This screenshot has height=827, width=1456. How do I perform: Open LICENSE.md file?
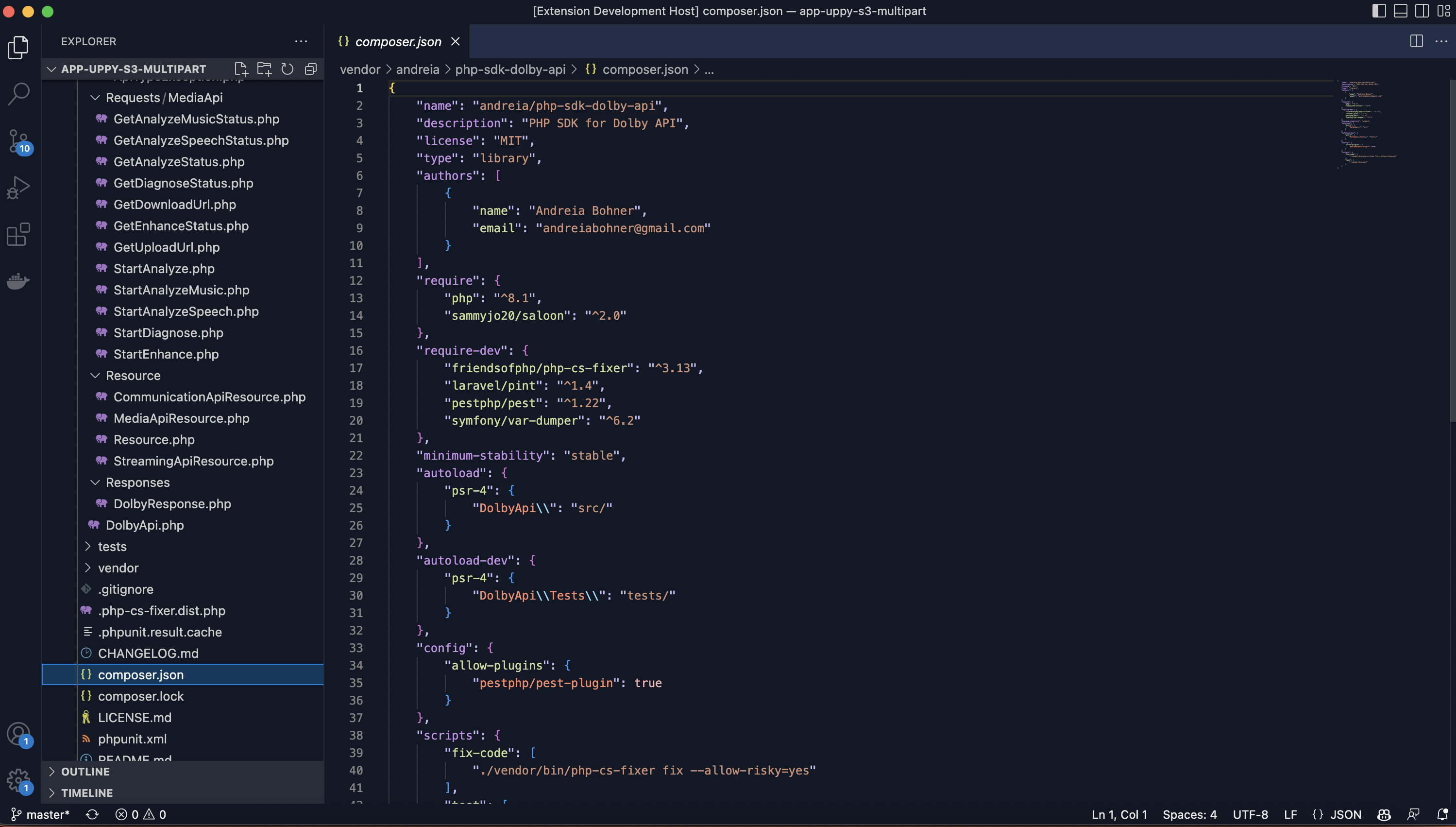[135, 718]
